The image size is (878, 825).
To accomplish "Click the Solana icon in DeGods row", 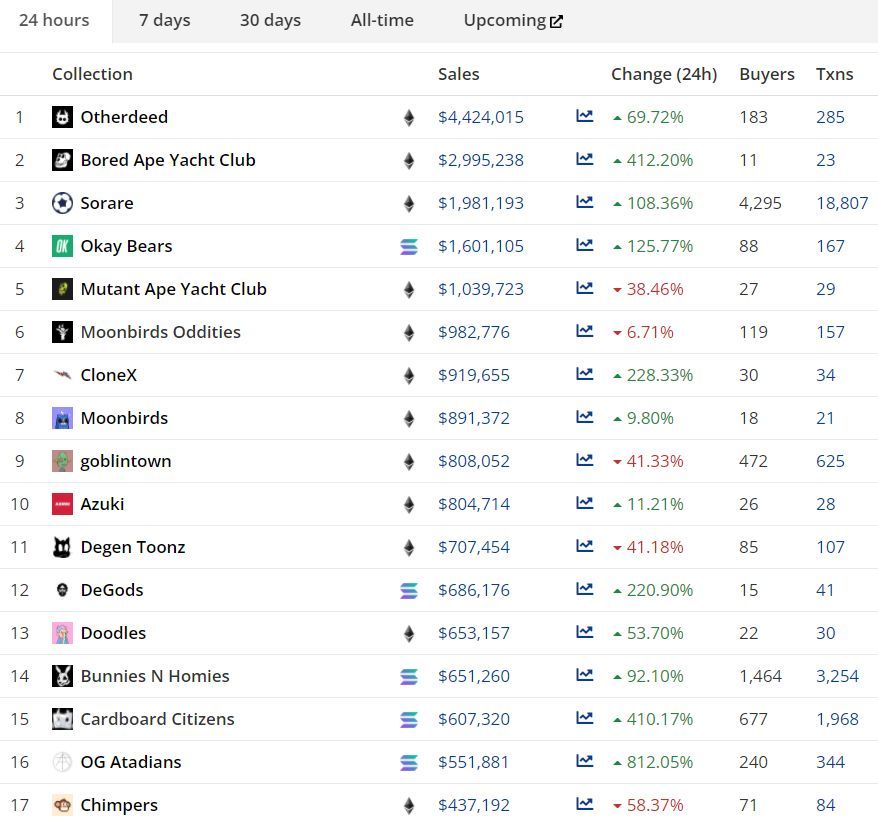I will [409, 590].
